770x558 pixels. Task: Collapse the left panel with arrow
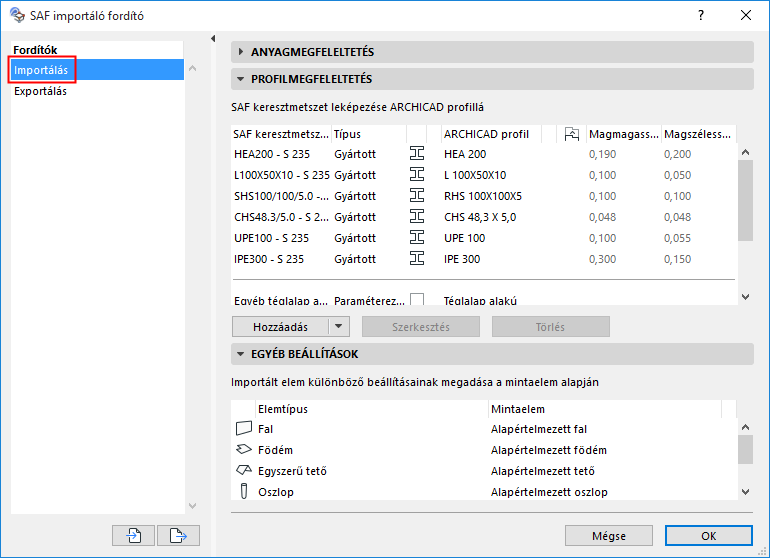click(x=213, y=38)
